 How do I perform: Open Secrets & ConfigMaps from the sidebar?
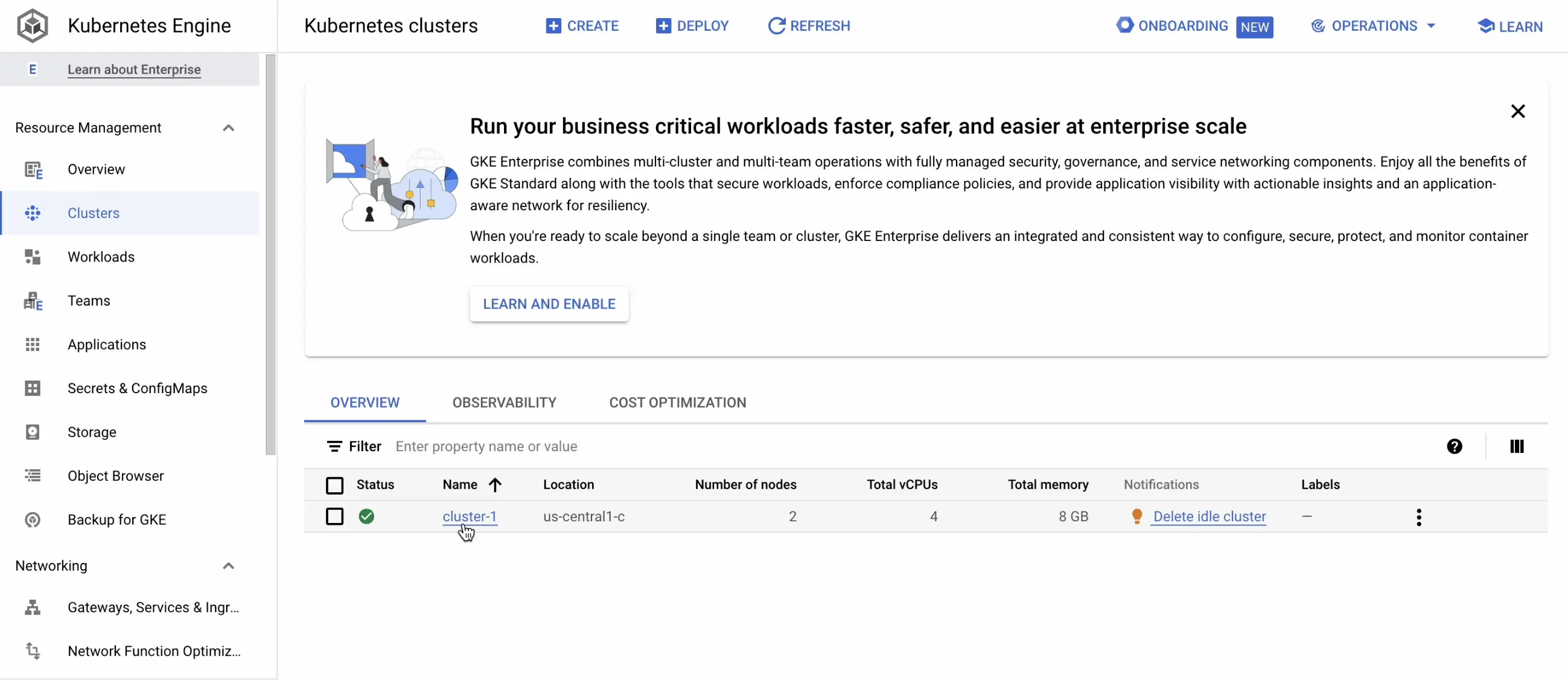136,388
